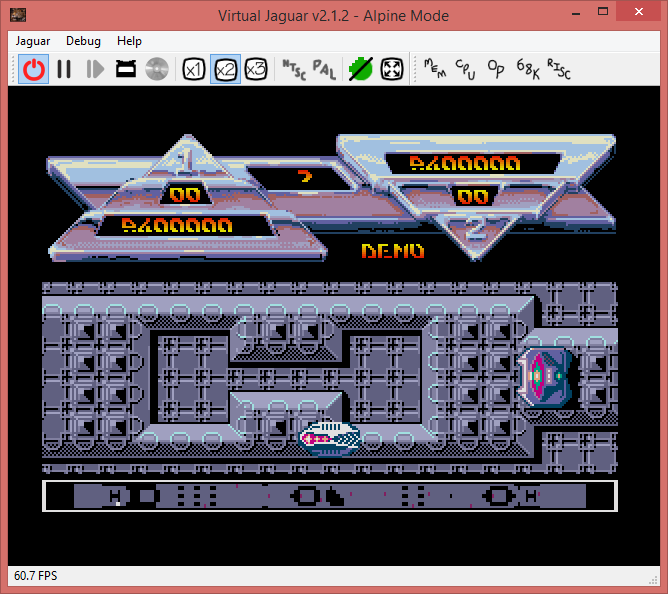668x594 pixels.
Task: Click the CD disc icon
Action: [x=156, y=69]
